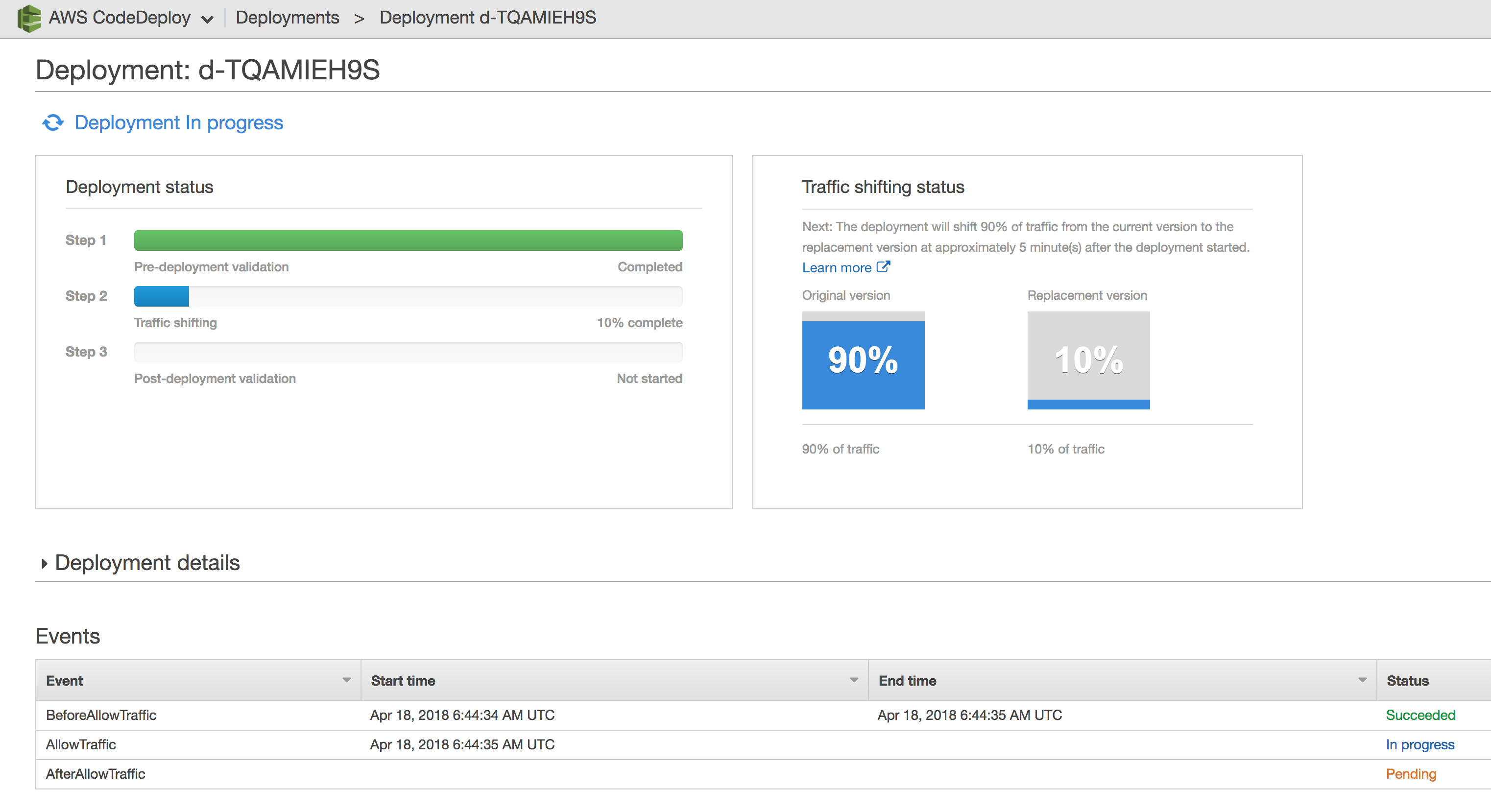
Task: Open the End time column sort arrow
Action: (x=1362, y=680)
